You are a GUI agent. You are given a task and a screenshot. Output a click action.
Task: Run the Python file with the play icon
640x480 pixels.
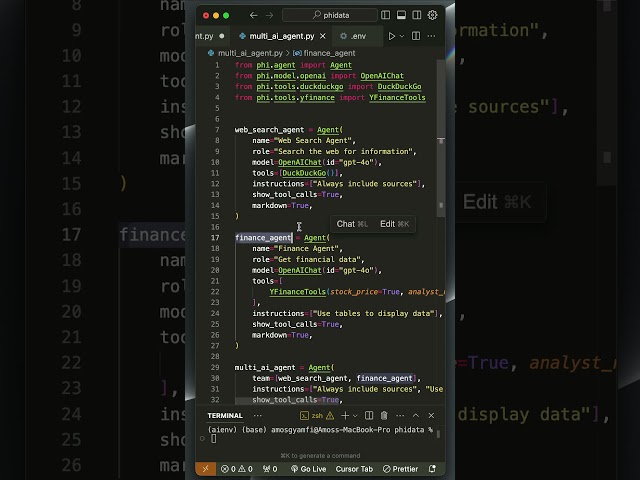pyautogui.click(x=391, y=36)
